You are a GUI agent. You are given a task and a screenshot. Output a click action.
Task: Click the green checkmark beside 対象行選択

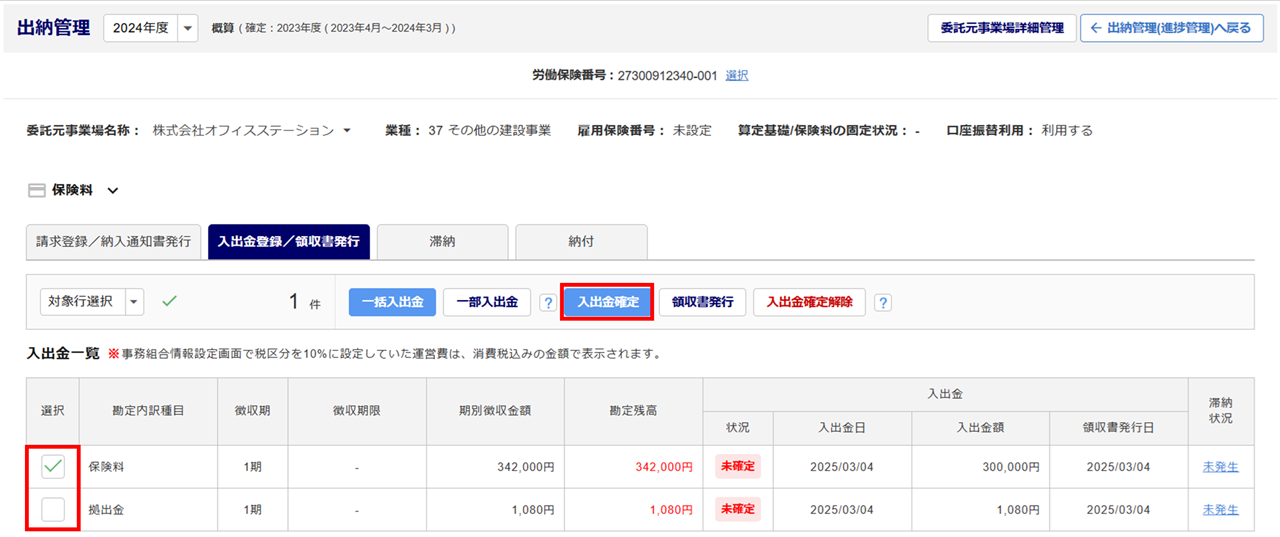169,301
